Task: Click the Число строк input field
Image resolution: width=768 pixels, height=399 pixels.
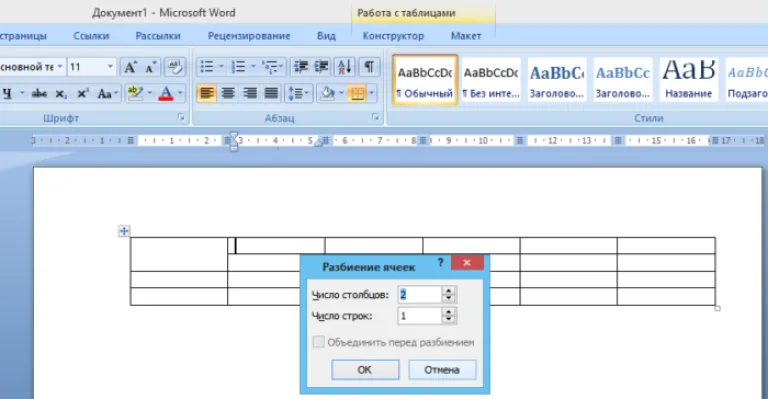Action: tap(420, 316)
